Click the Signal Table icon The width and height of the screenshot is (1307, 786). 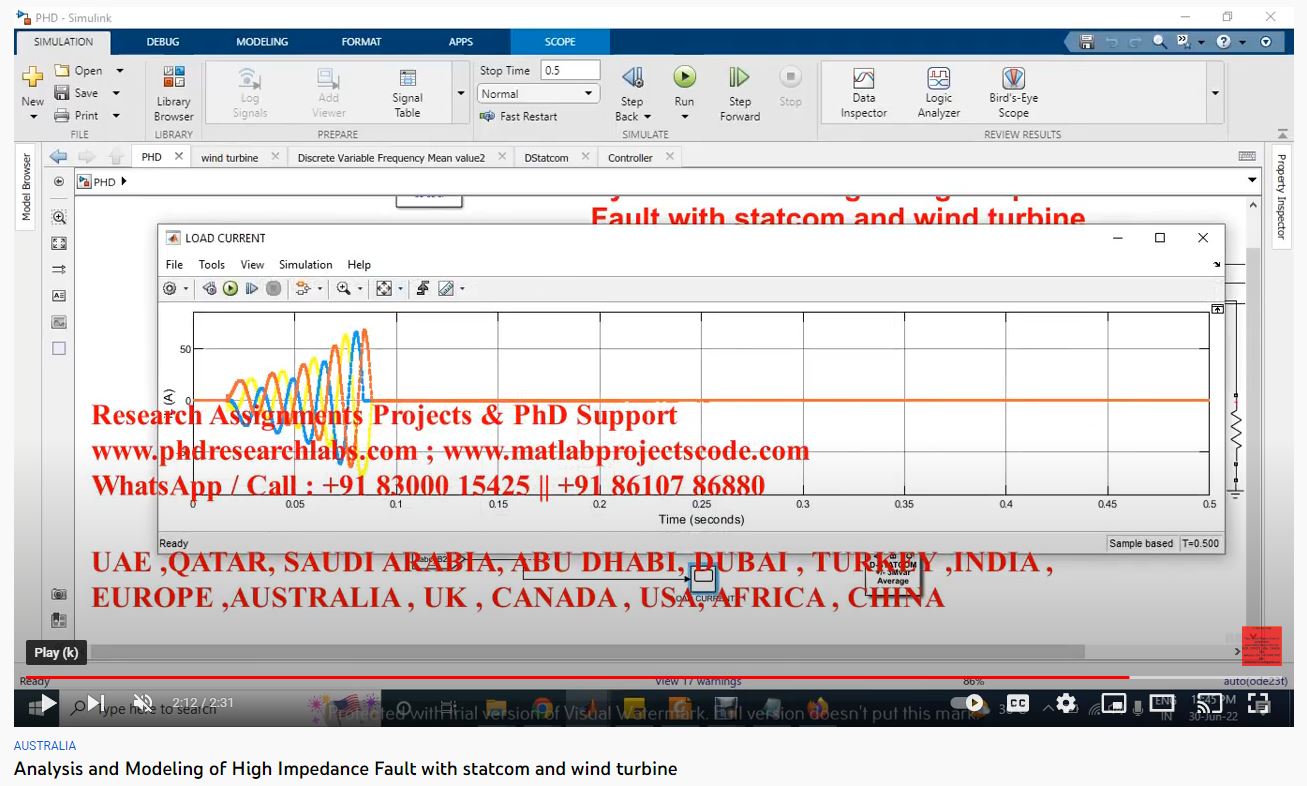click(408, 79)
